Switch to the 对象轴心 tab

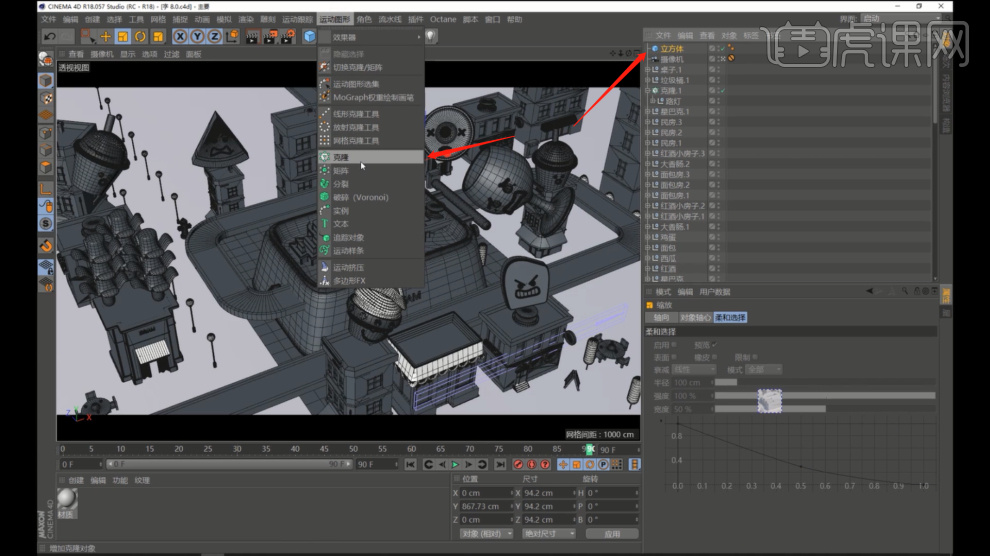[x=695, y=317]
